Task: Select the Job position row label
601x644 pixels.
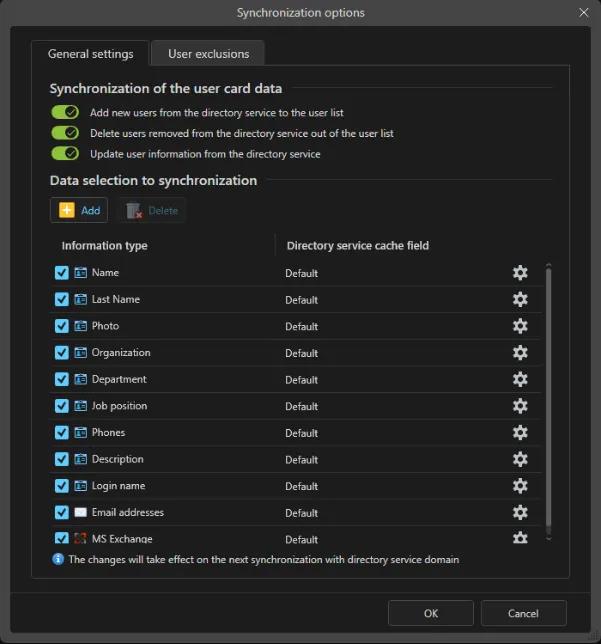Action: point(119,406)
